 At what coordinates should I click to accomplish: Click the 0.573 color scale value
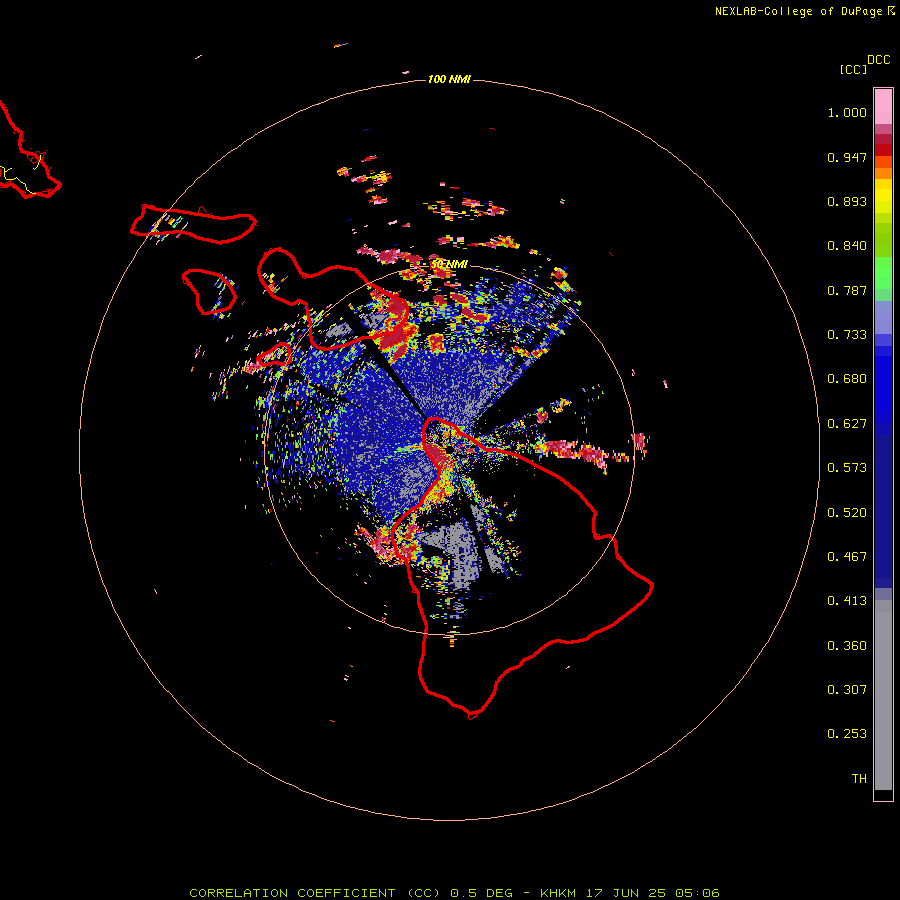(x=847, y=468)
